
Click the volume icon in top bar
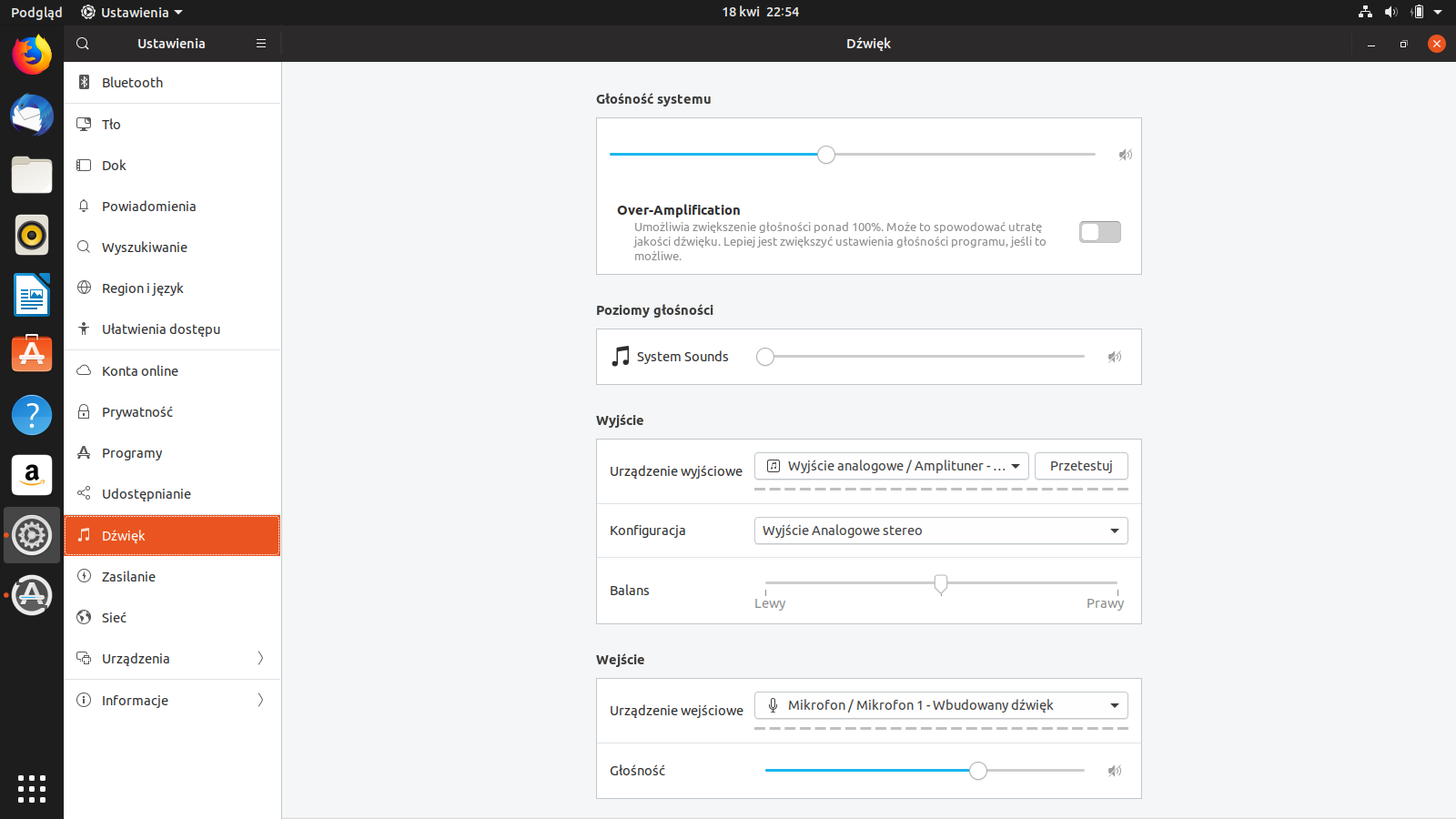1390,12
